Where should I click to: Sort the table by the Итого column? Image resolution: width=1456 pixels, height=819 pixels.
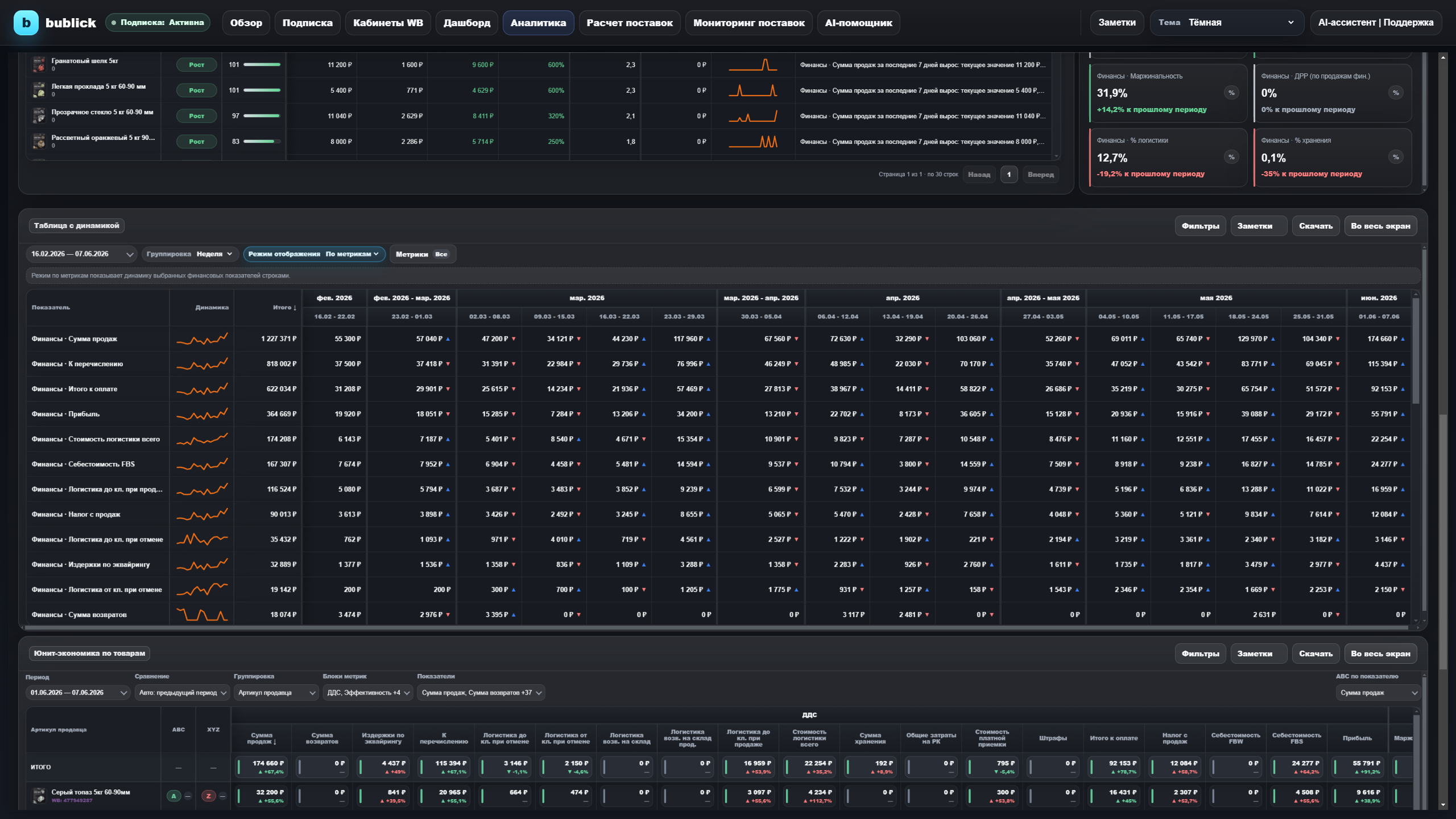tap(284, 308)
